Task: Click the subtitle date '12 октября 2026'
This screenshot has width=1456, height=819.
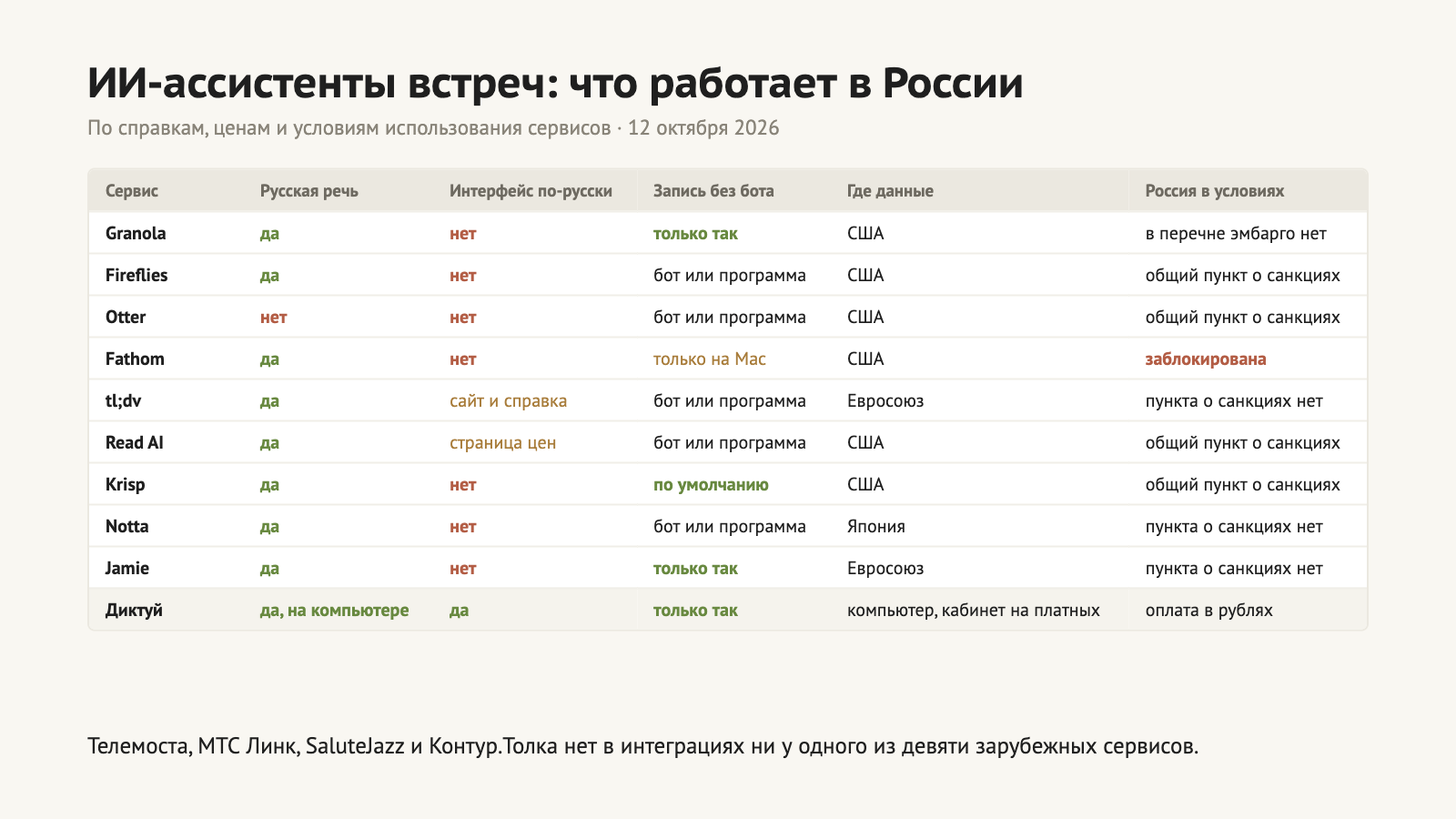Action: (703, 127)
